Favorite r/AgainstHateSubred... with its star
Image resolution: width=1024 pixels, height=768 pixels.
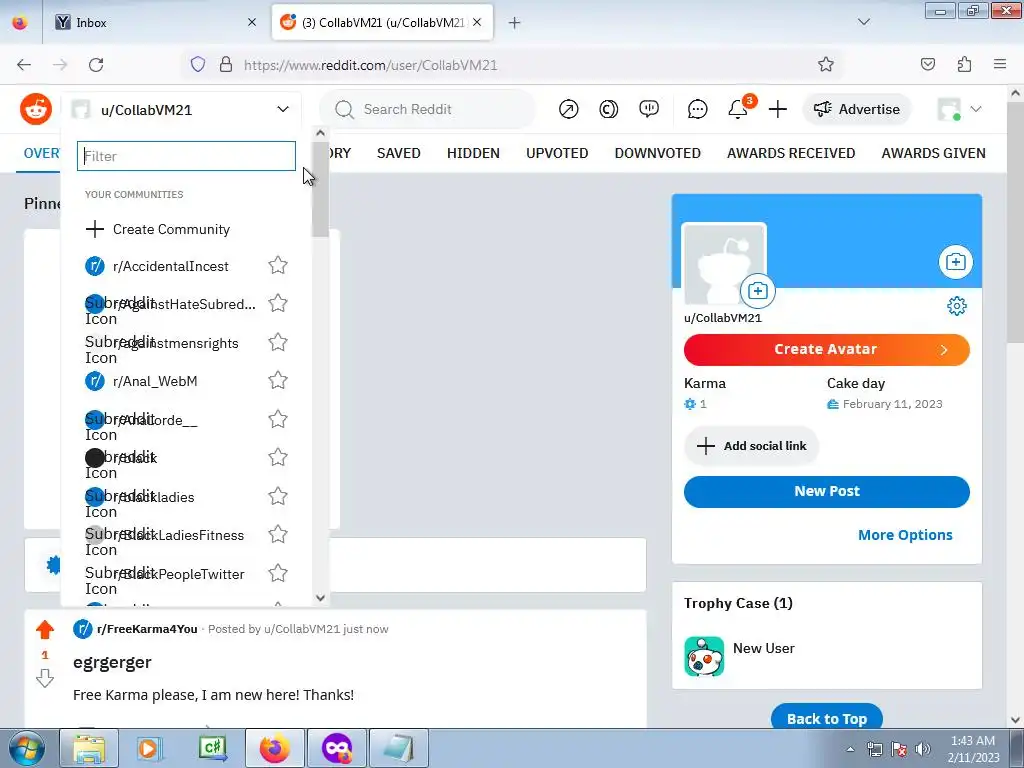278,303
